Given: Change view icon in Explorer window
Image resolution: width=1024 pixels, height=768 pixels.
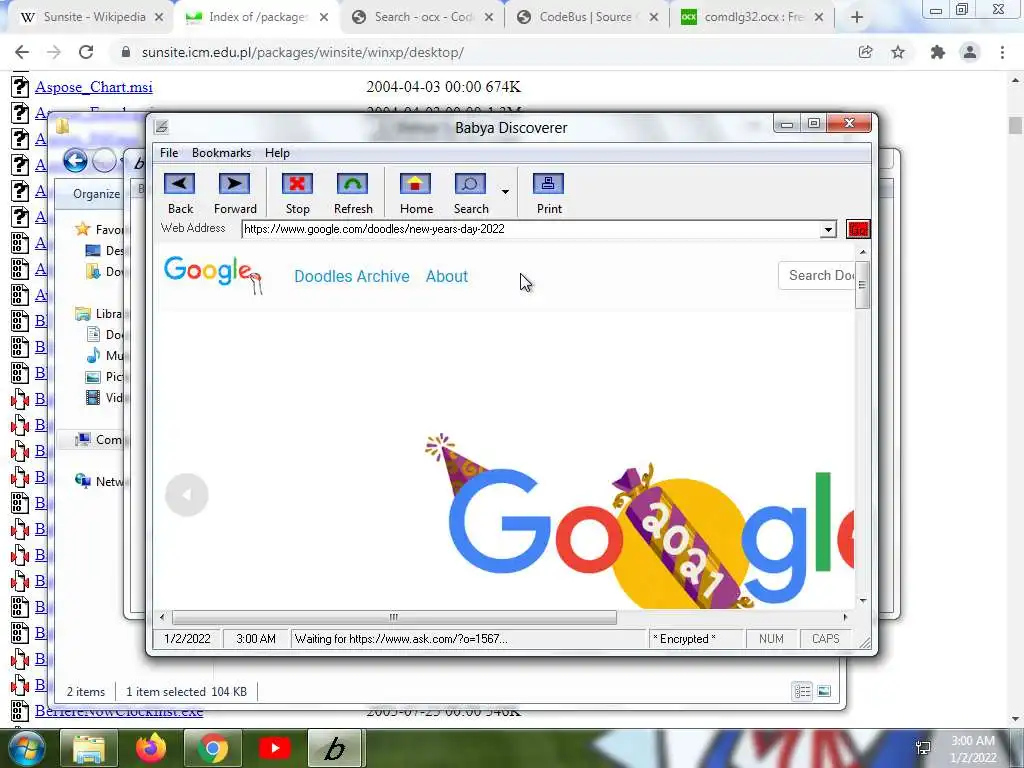Looking at the screenshot, I should (802, 691).
